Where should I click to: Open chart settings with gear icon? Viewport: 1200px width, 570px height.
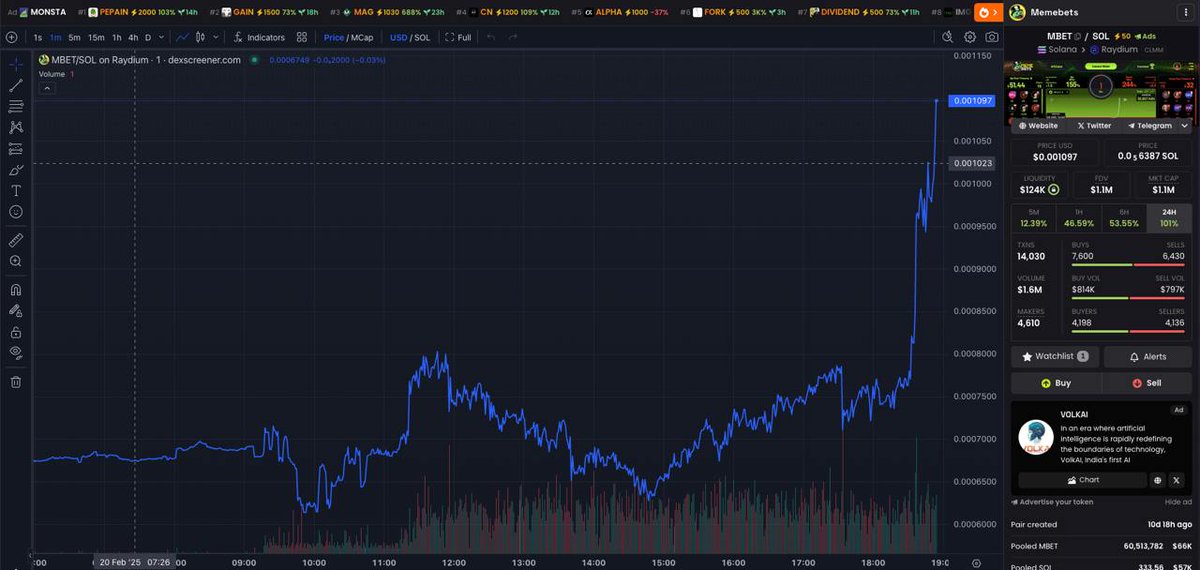970,37
